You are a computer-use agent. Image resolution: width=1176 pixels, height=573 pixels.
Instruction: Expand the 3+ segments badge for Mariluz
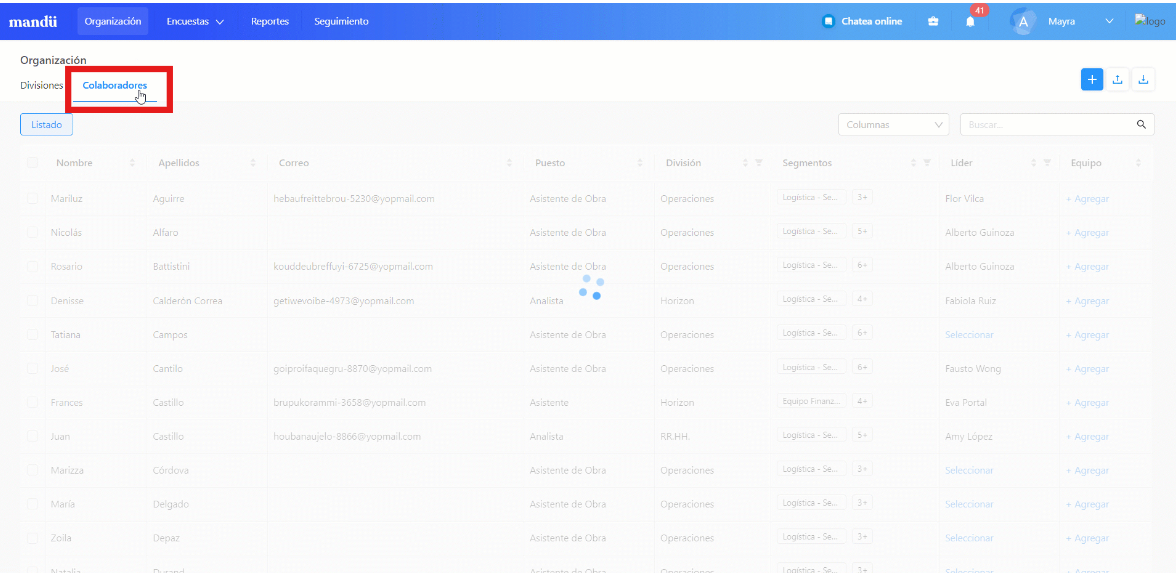[x=862, y=197]
